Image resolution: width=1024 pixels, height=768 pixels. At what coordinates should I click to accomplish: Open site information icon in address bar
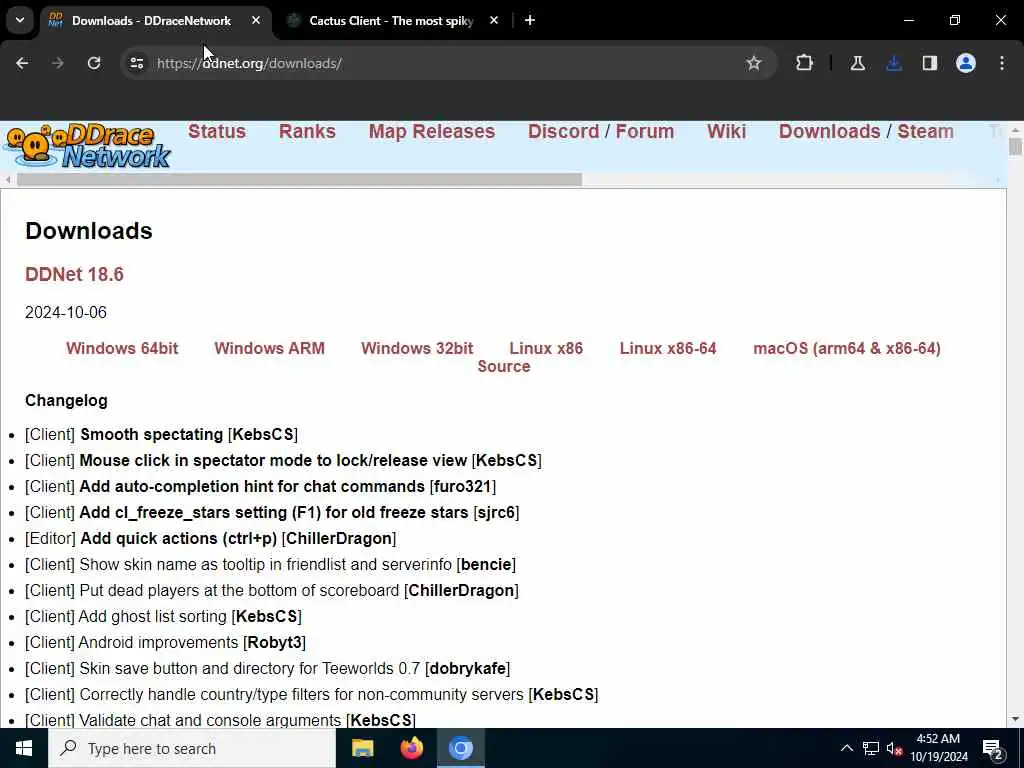[x=136, y=63]
